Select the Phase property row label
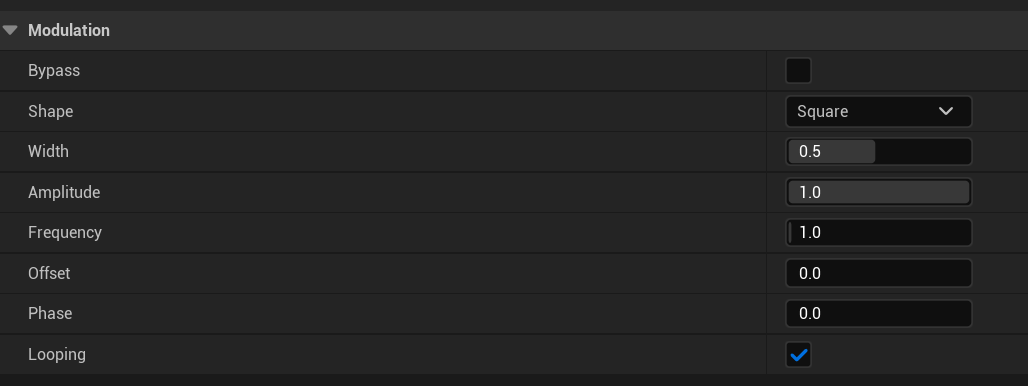 tap(50, 313)
